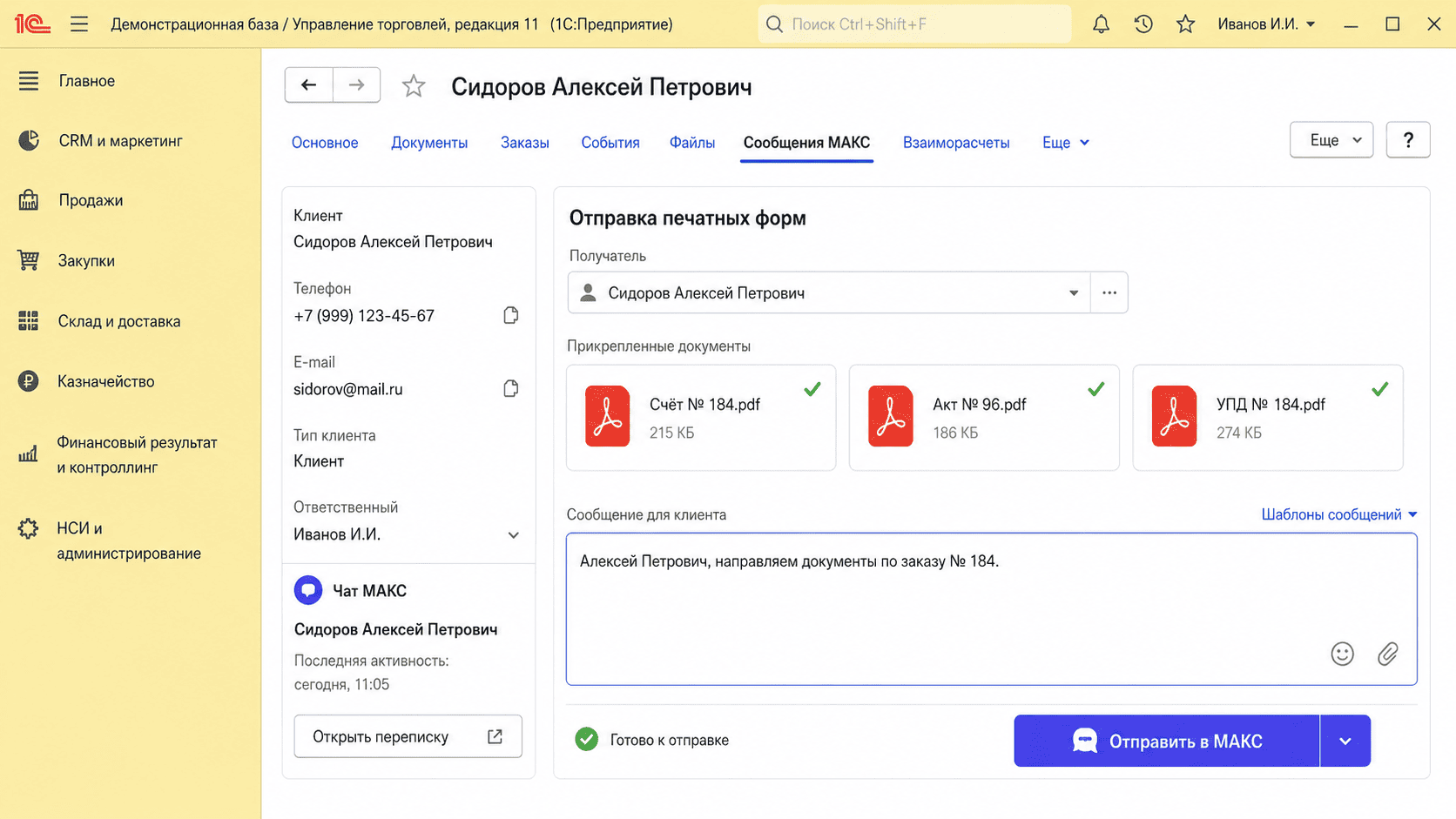
Task: Toggle checkmark on Счёт № 184.pdf
Action: pyautogui.click(x=812, y=389)
